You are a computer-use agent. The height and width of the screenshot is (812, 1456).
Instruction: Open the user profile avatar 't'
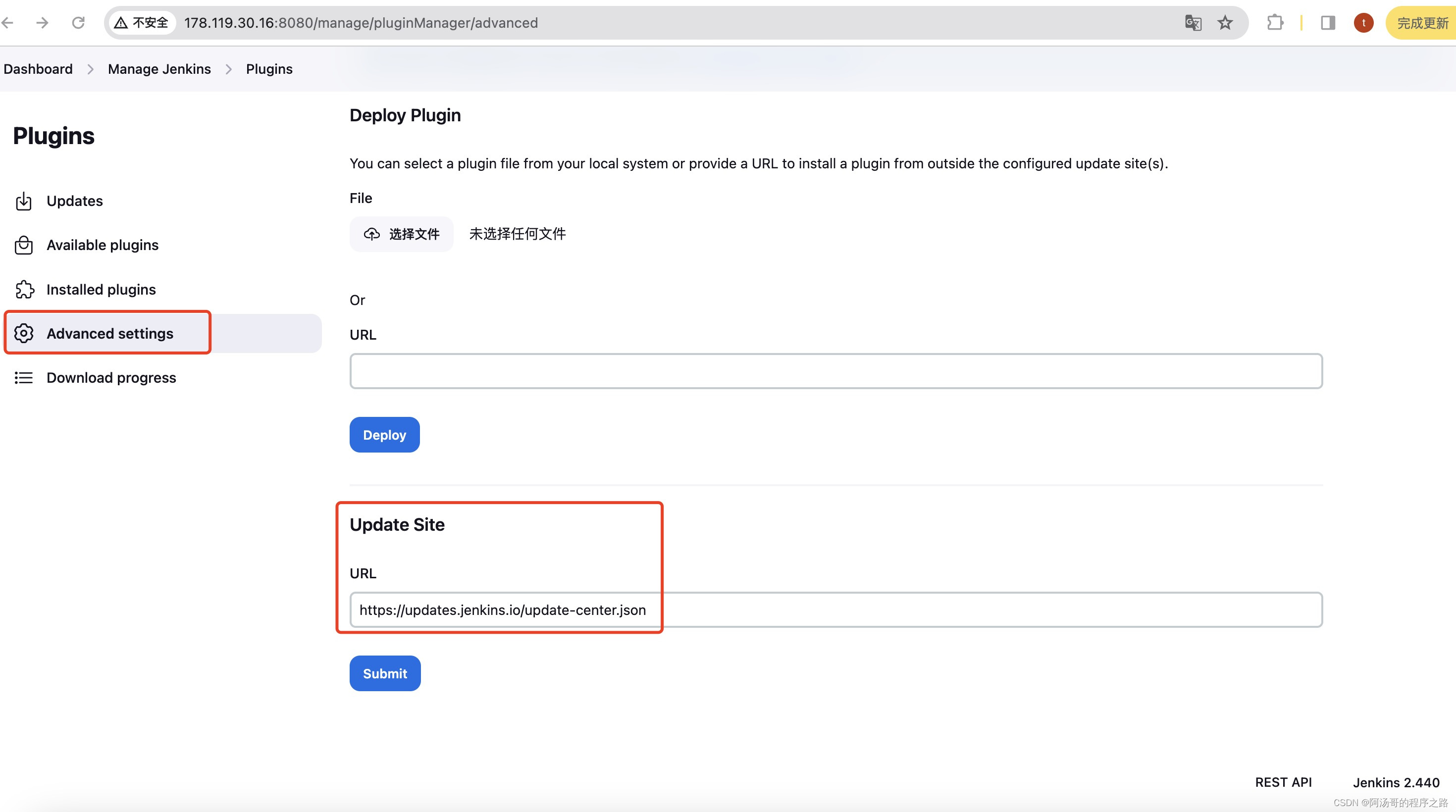click(x=1363, y=23)
